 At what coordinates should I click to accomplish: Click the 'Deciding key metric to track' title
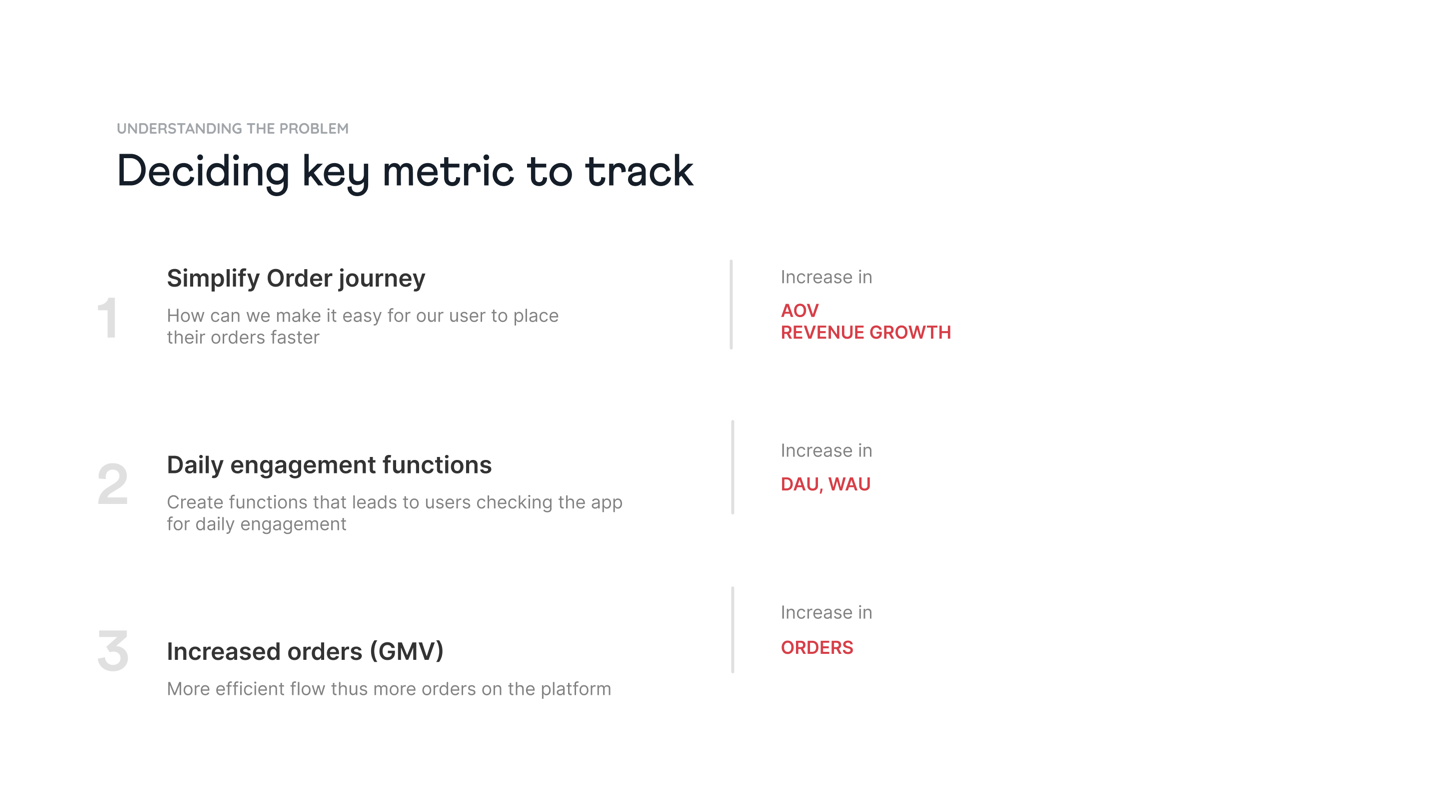tap(405, 172)
